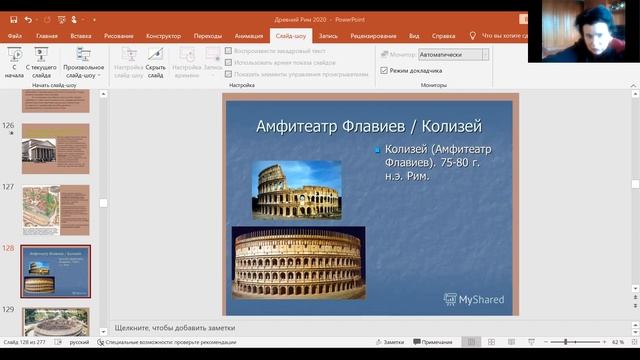Viewport: 640px width, 360px height.
Task: Click the Redo icon in title bar
Action: pos(47,20)
